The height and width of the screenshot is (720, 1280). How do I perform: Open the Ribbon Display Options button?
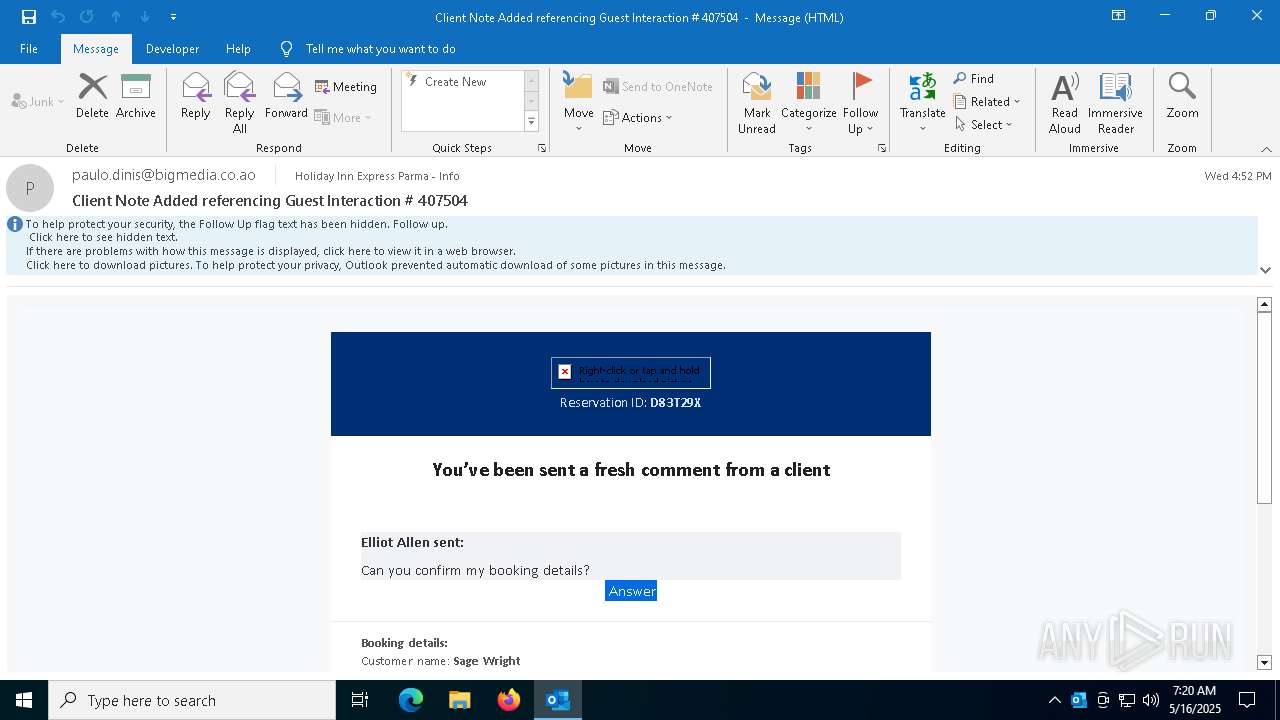[1118, 16]
